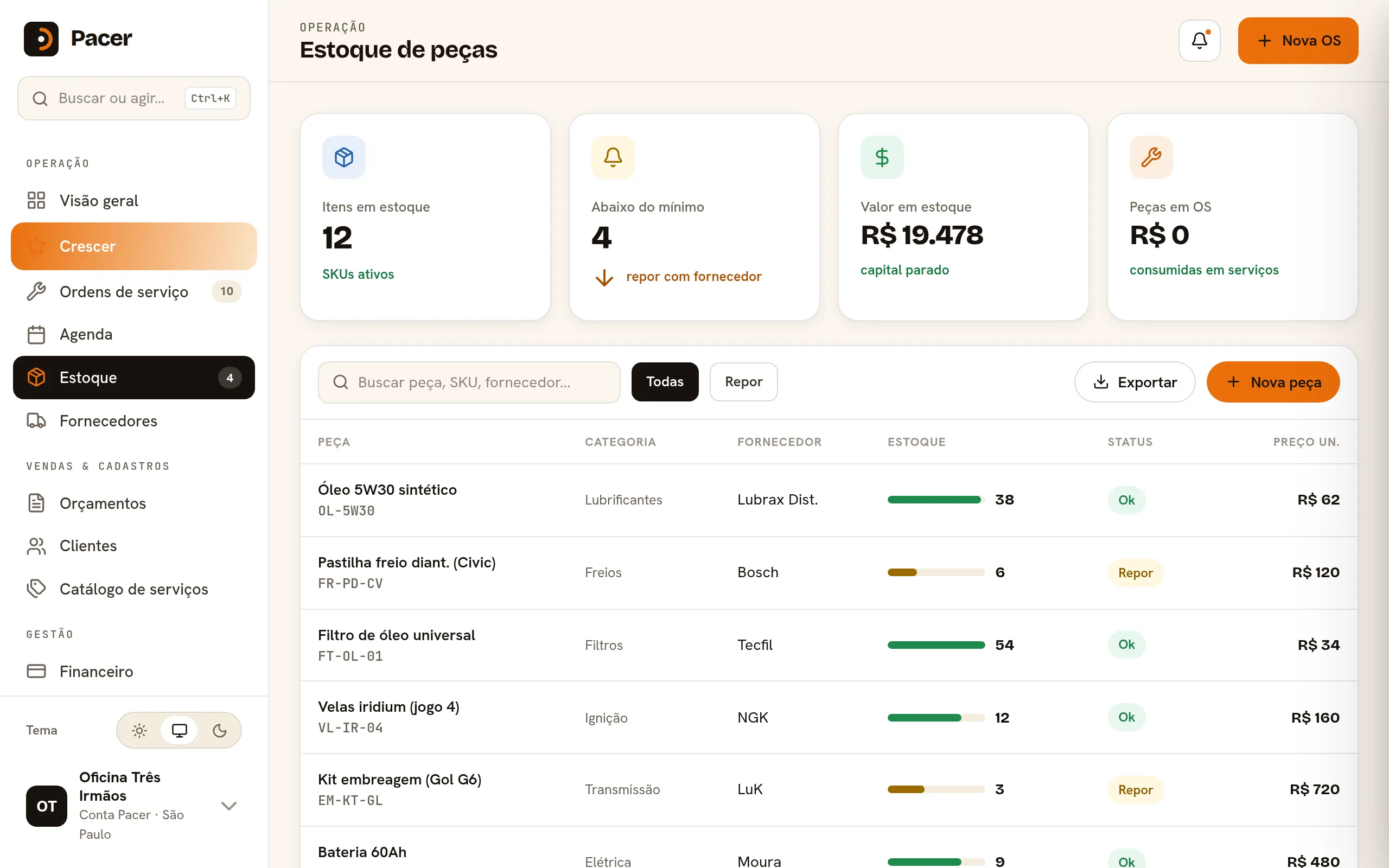Add a Nova peça
The width and height of the screenshot is (1389, 868).
pyautogui.click(x=1273, y=382)
